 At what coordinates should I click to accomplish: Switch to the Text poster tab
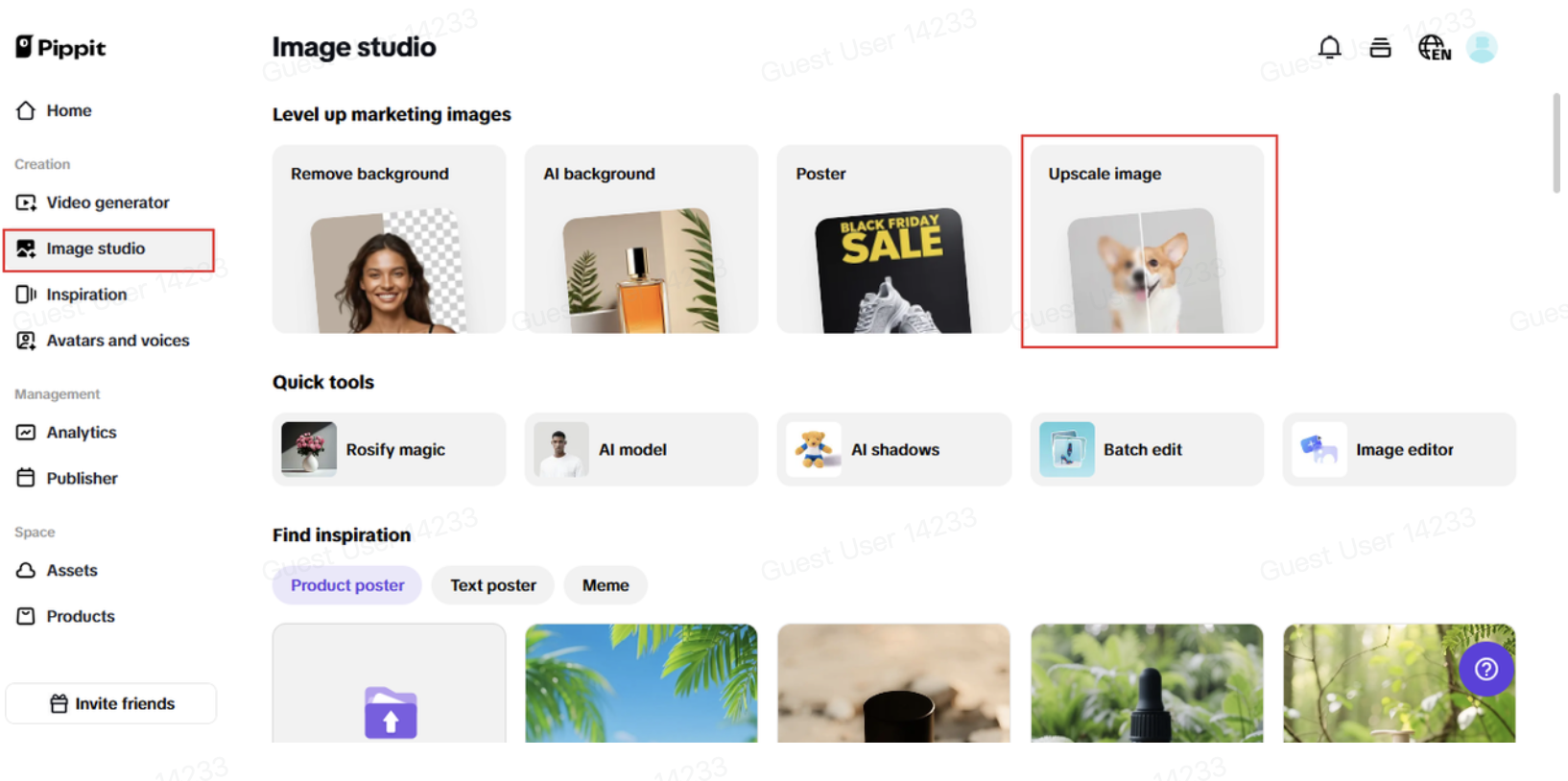point(493,585)
